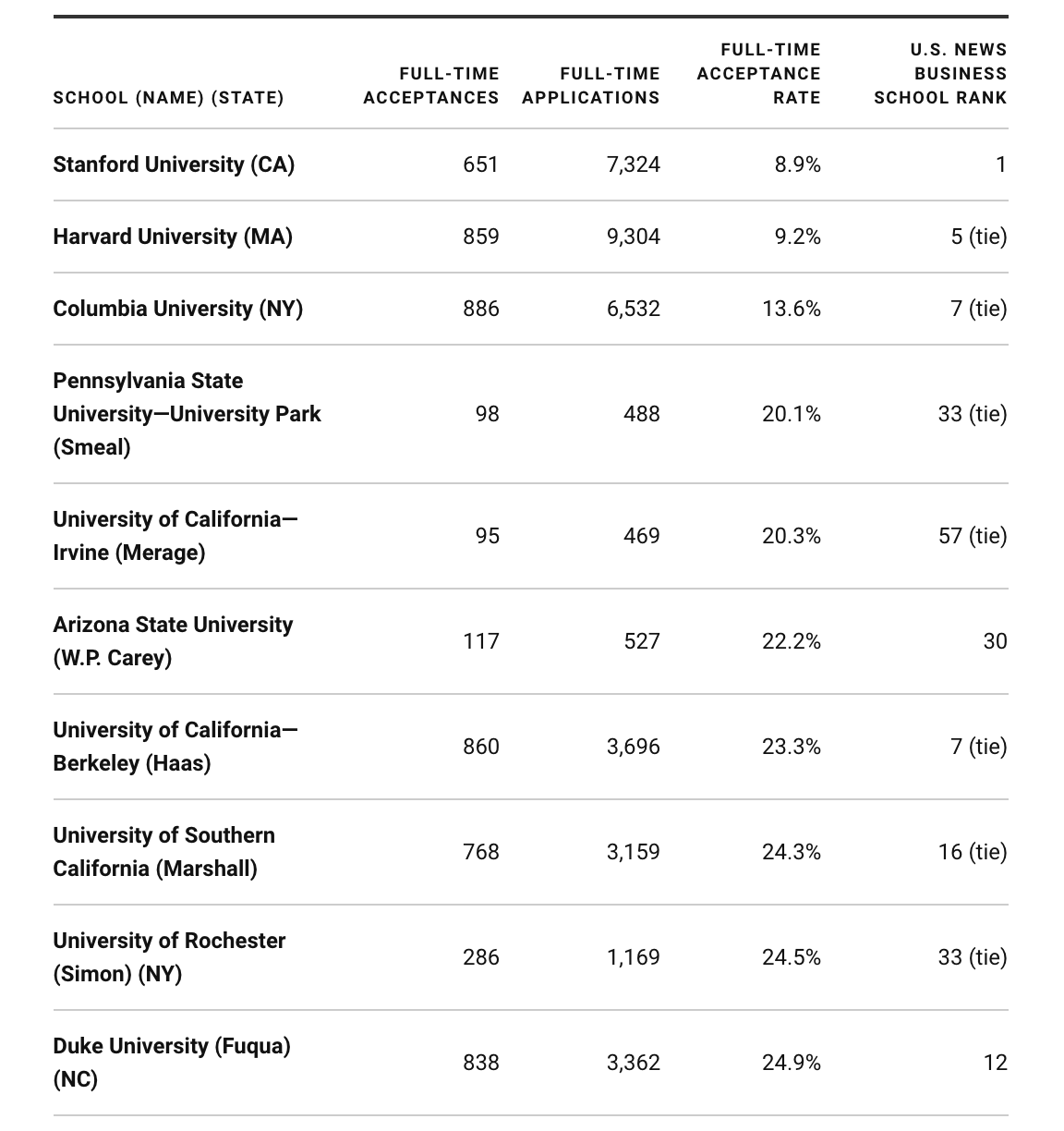Select the 57 (tie) rank cell
The width and height of the screenshot is (1064, 1131).
click(973, 536)
